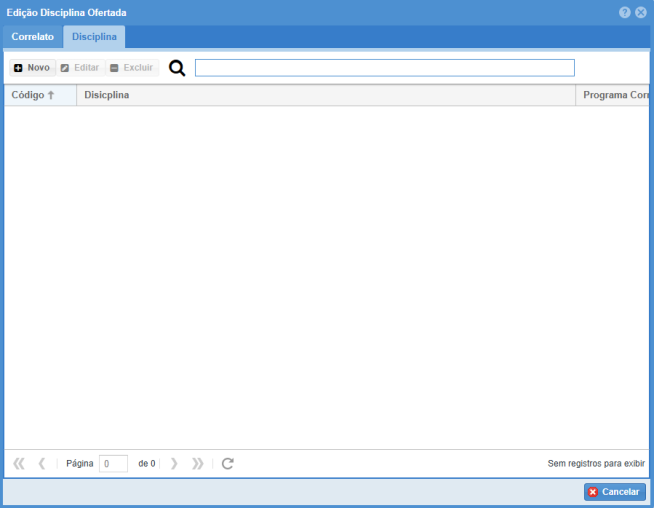
Task: Click the magnifying glass search icon
Action: coord(177,68)
